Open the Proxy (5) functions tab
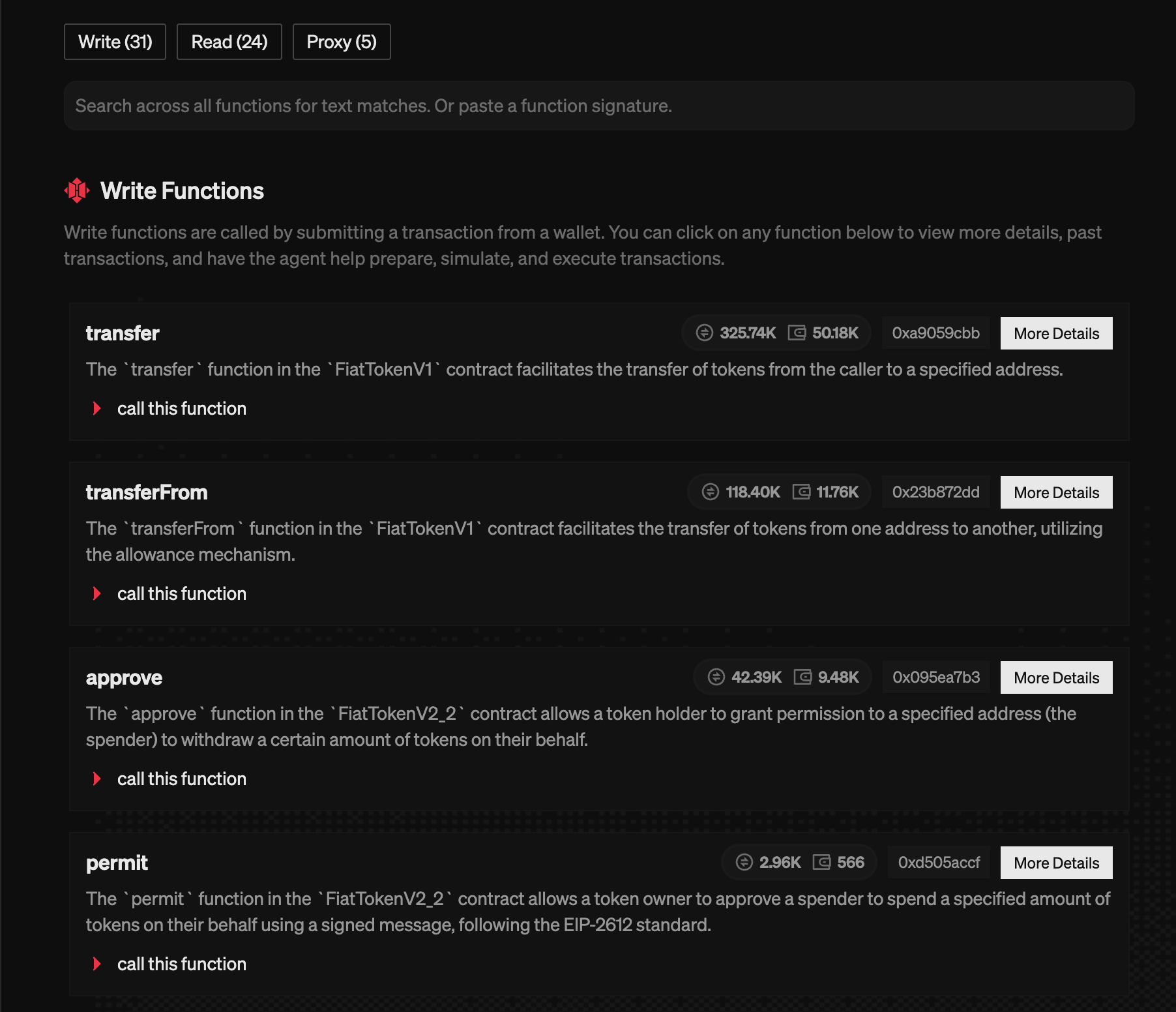 (x=341, y=41)
